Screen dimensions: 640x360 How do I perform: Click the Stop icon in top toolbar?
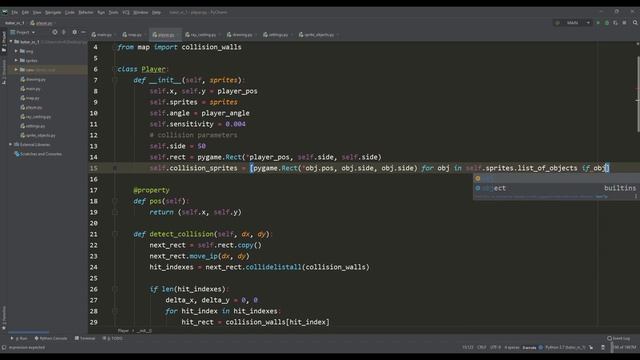(x=624, y=23)
